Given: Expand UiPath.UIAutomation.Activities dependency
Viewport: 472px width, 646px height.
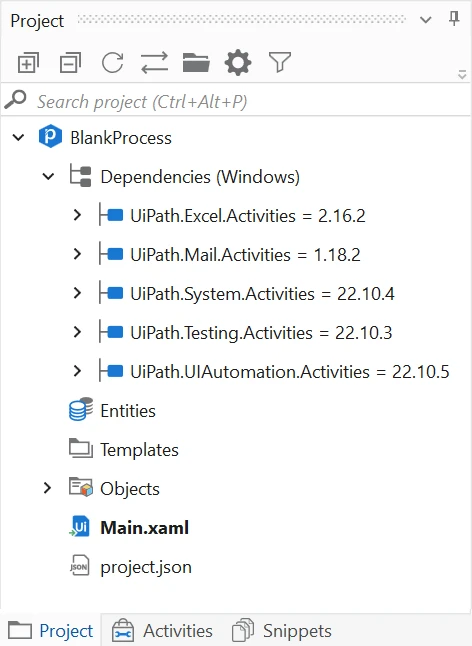Looking at the screenshot, I should click(77, 371).
